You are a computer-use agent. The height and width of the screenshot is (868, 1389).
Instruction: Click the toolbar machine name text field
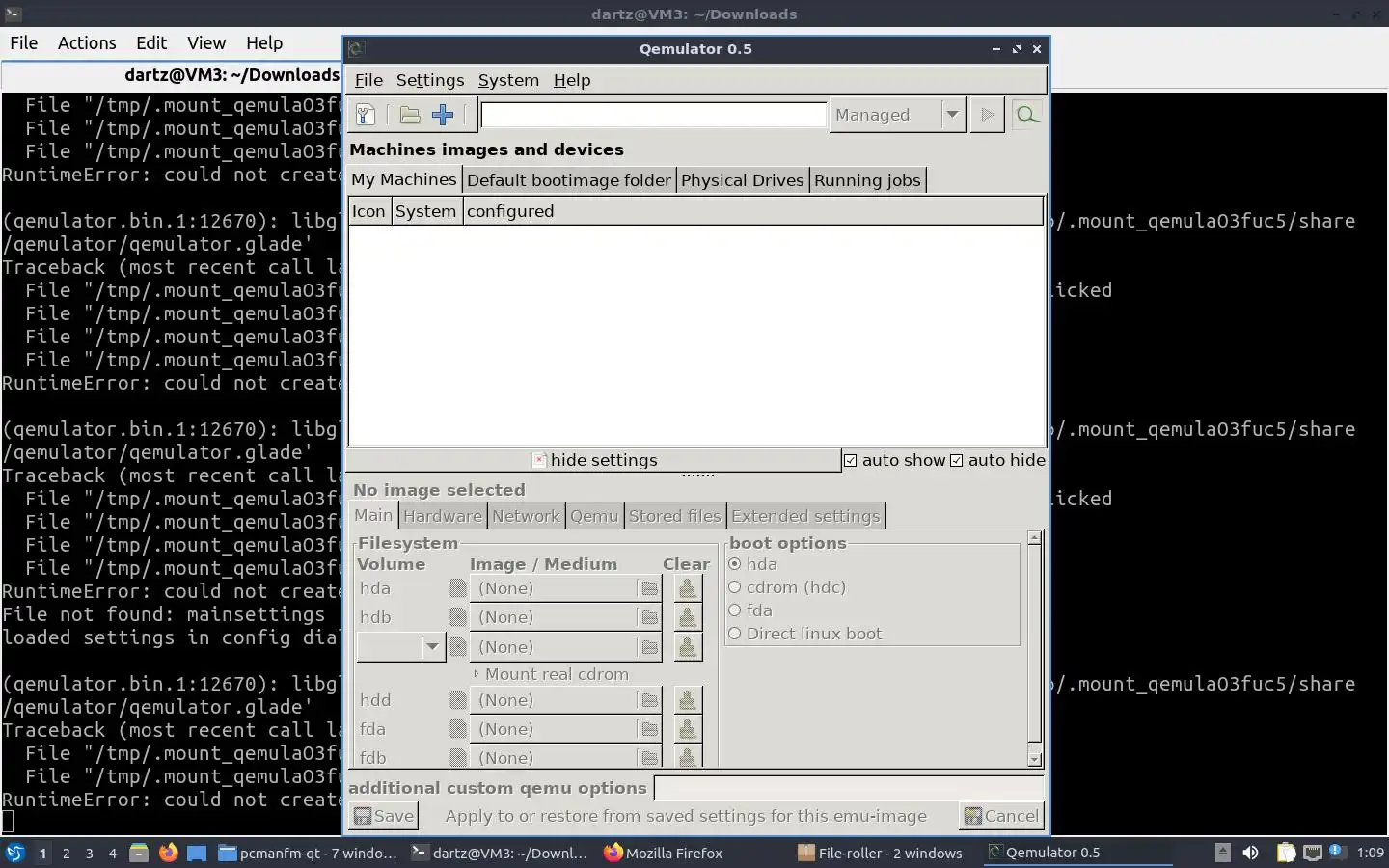point(654,115)
